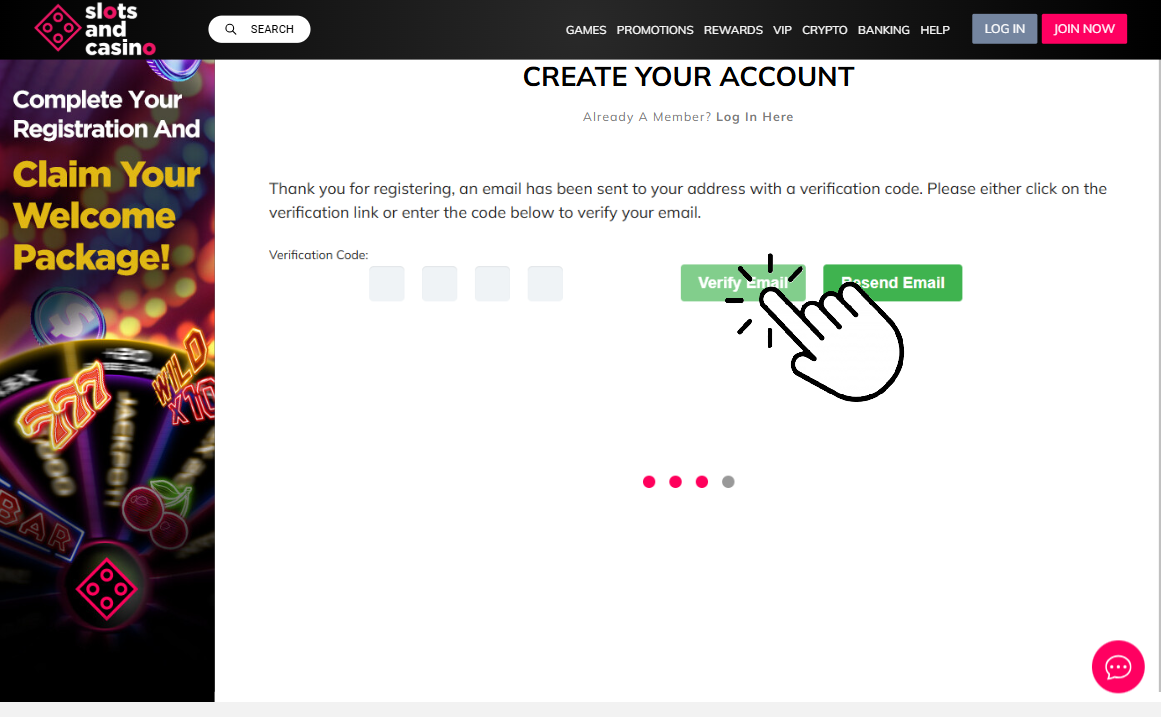The image size is (1161, 717).
Task: Open the Games menu
Action: (586, 30)
